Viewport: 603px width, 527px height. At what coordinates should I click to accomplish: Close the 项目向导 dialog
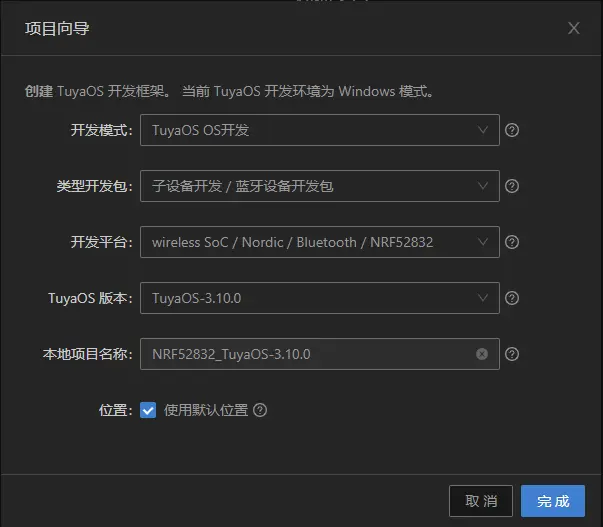[574, 28]
